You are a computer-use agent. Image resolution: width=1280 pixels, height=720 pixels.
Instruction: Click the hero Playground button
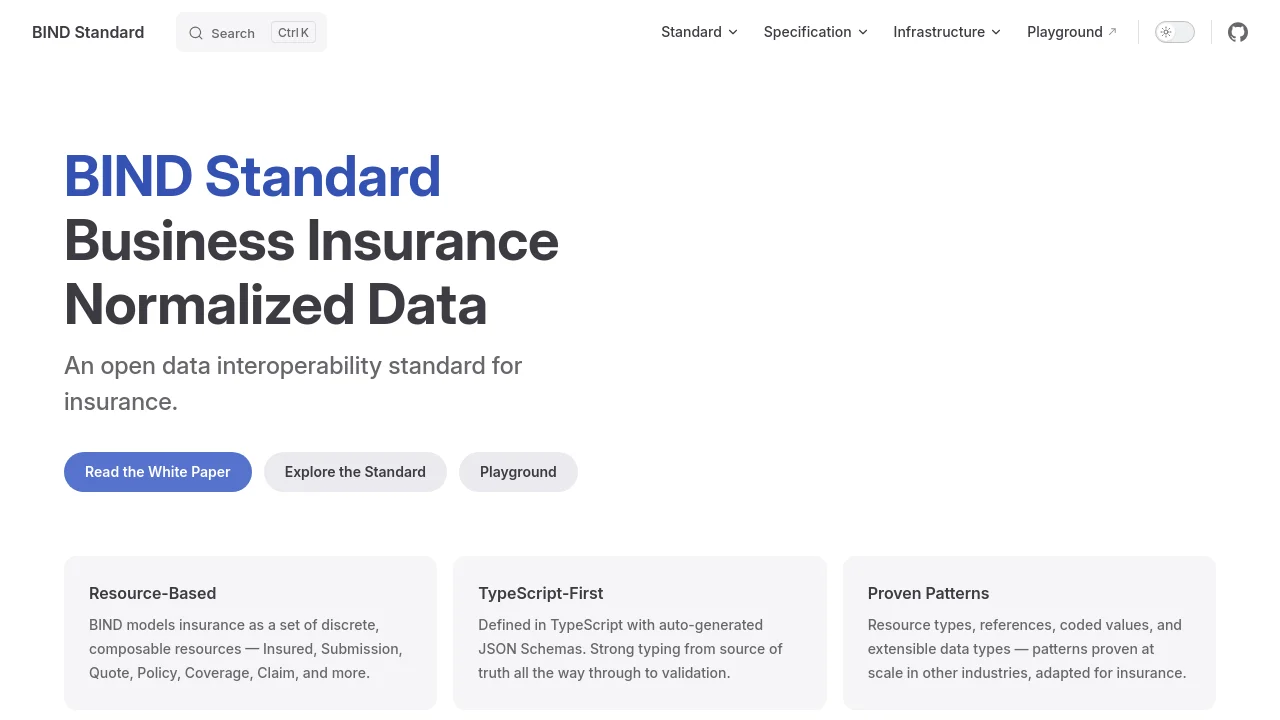(518, 472)
